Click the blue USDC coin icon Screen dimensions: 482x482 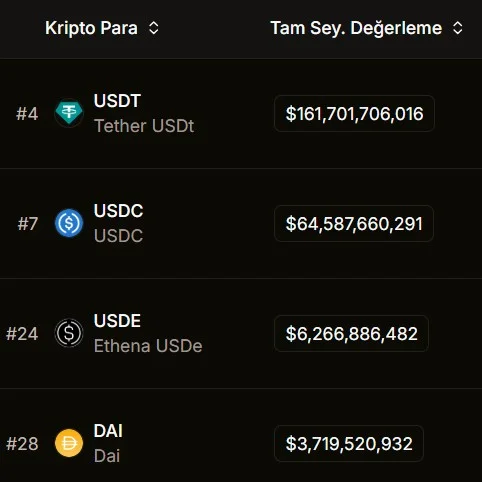[69, 223]
